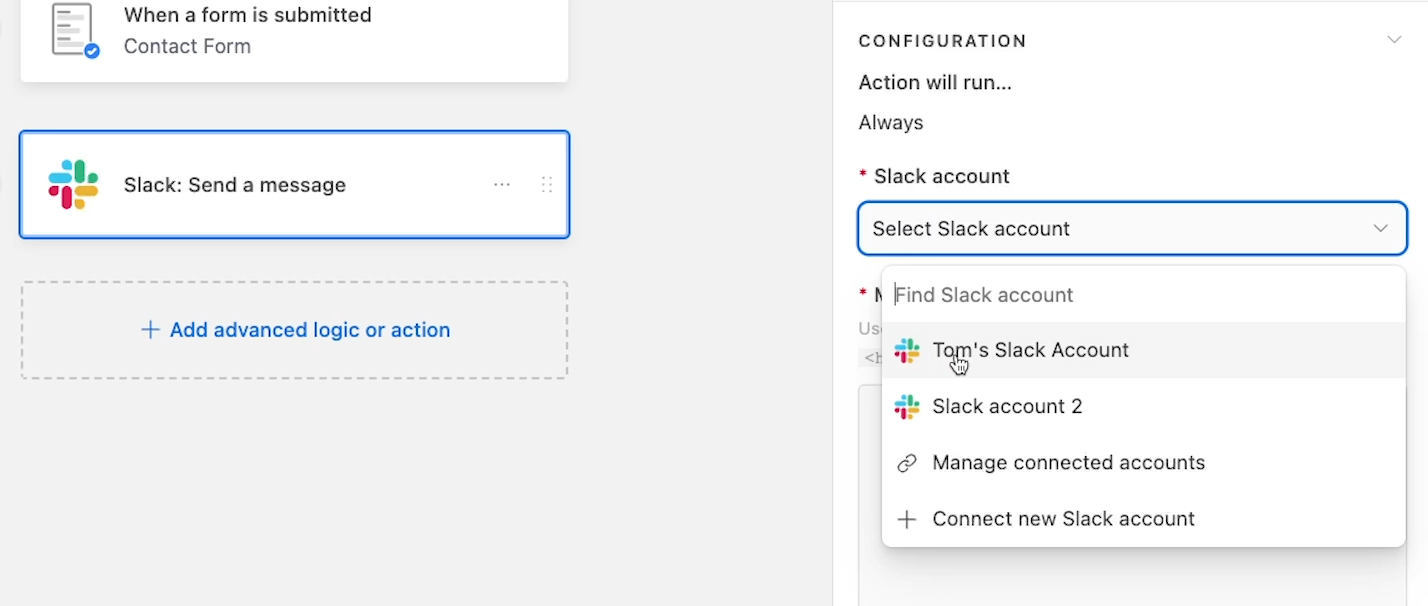Collapse the Configuration section chevron
This screenshot has width=1428, height=606.
point(1394,40)
